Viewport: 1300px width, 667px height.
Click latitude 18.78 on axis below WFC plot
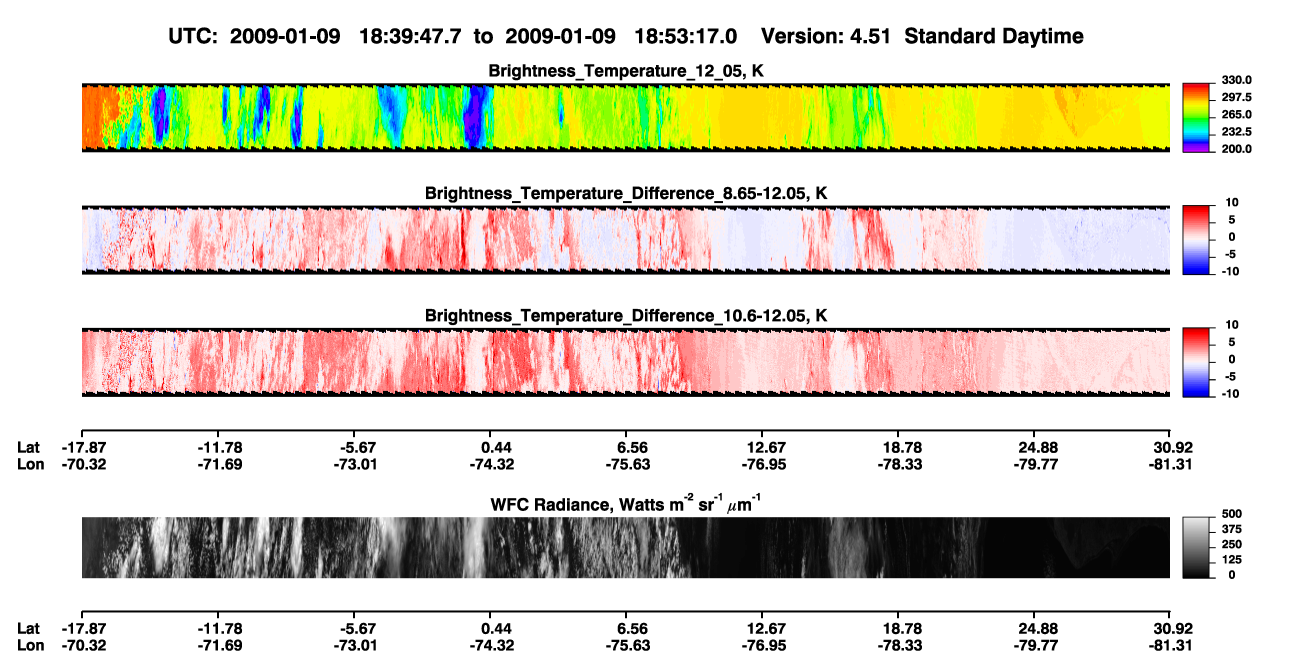902,628
